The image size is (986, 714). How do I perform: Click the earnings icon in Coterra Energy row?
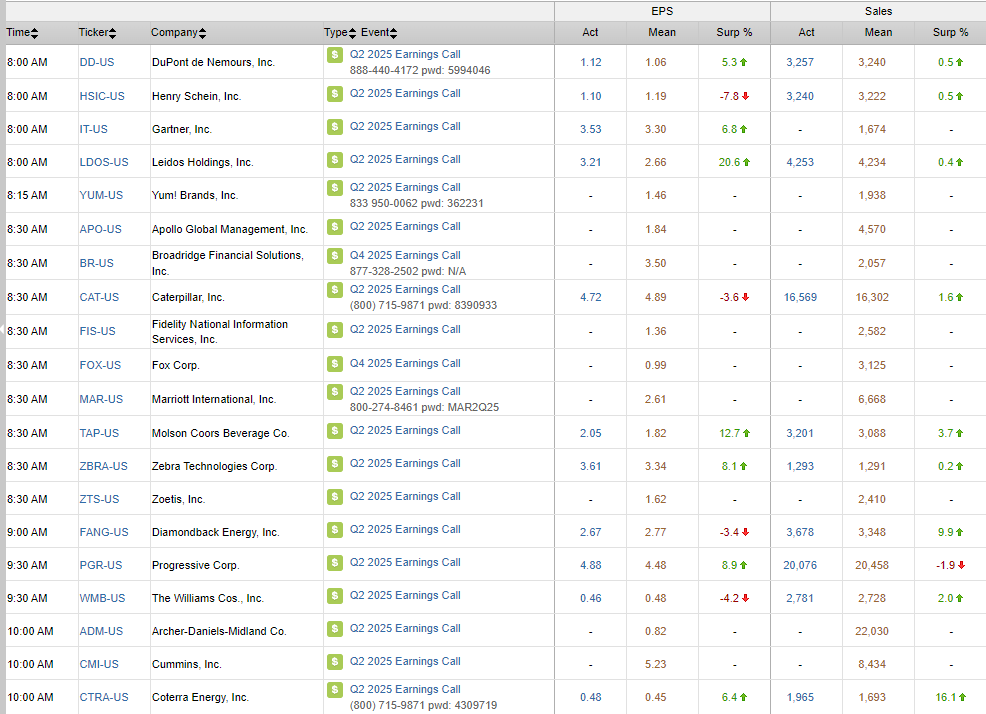click(x=335, y=689)
